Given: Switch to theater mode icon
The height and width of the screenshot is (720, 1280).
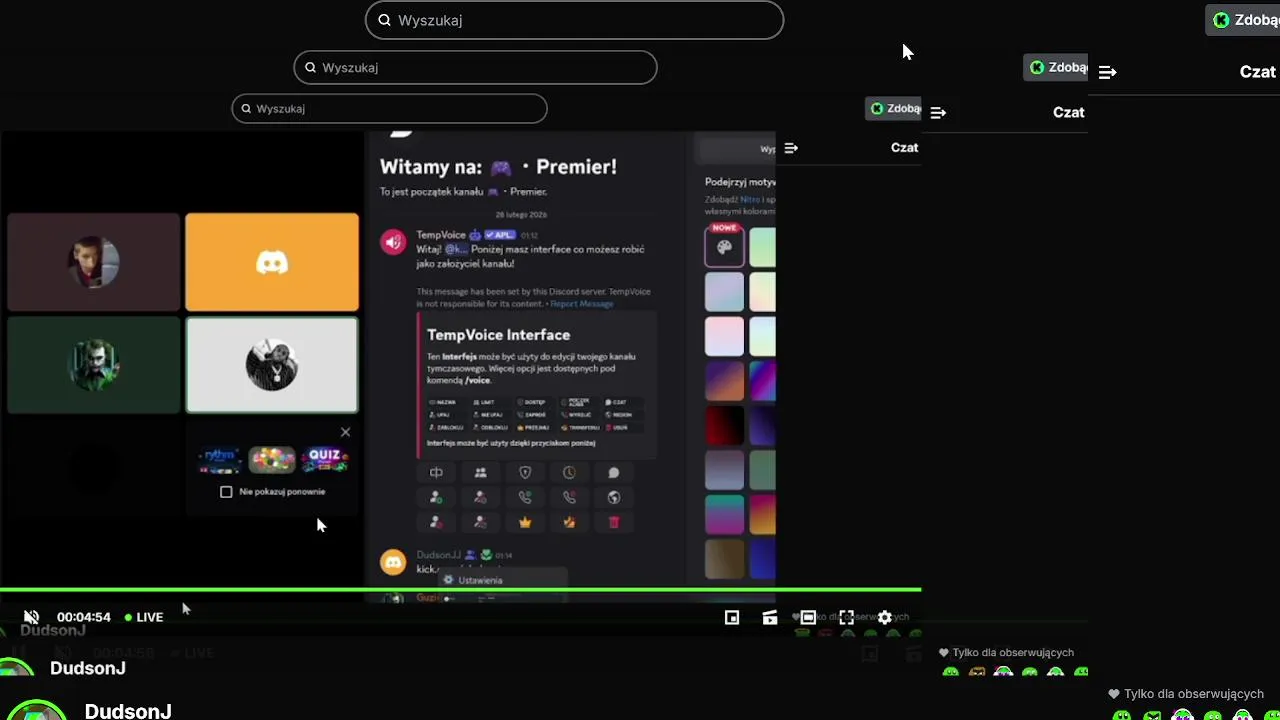Looking at the screenshot, I should [x=808, y=618].
